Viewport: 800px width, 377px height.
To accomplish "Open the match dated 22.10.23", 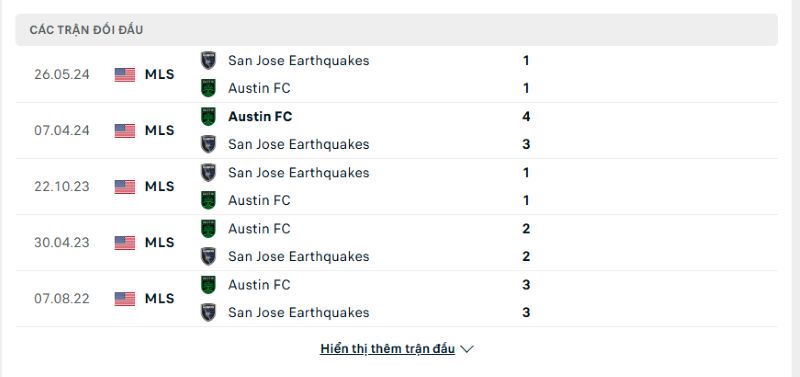I will 396,187.
